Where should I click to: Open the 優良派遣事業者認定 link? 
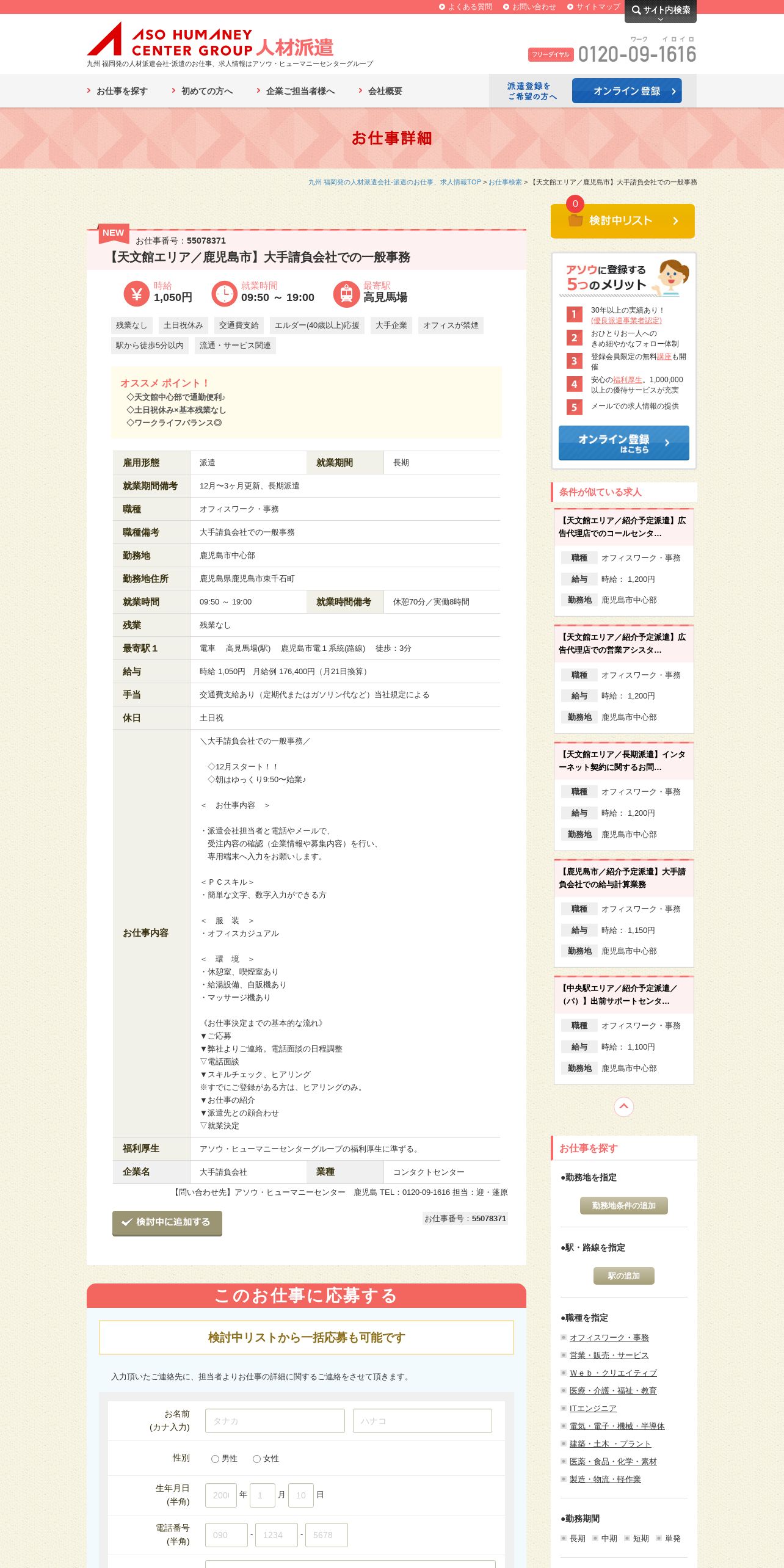coord(626,321)
